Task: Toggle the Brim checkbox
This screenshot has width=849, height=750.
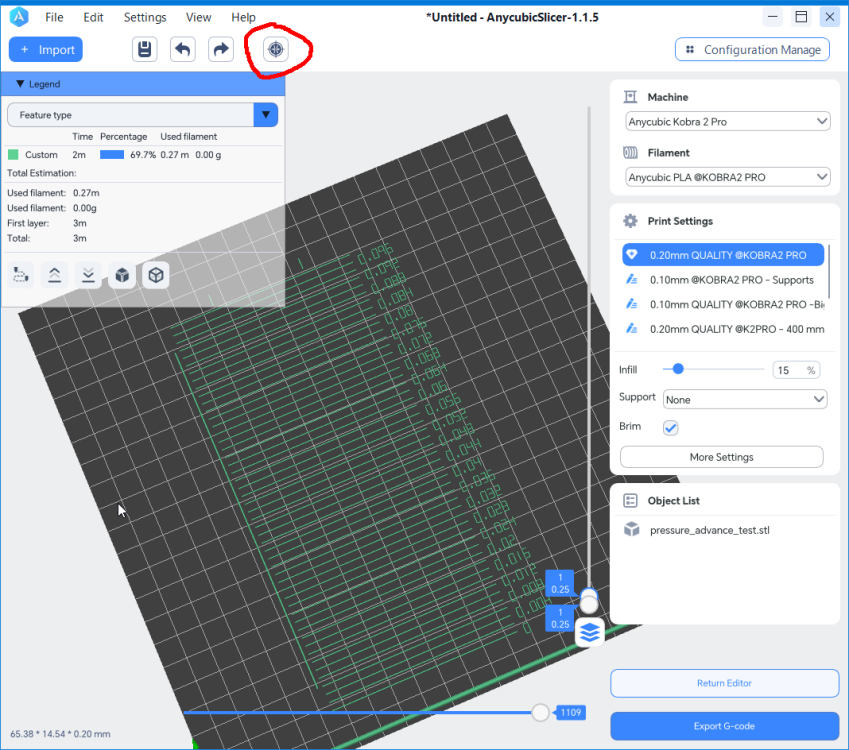Action: [670, 428]
